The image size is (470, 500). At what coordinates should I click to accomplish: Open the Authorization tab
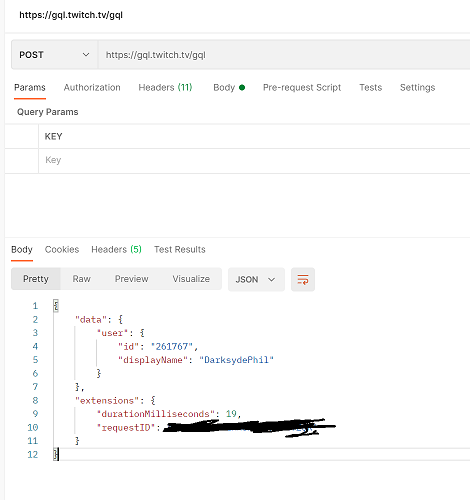pos(92,87)
